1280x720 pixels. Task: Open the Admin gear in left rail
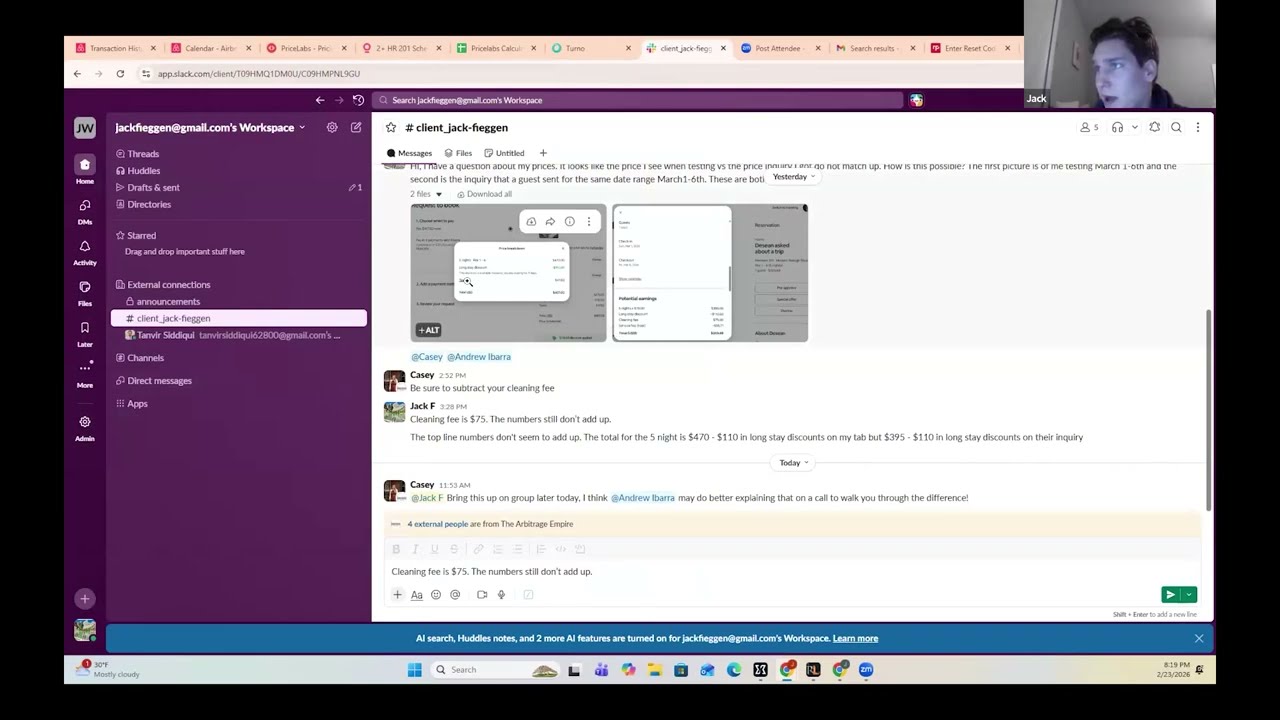[85, 427]
